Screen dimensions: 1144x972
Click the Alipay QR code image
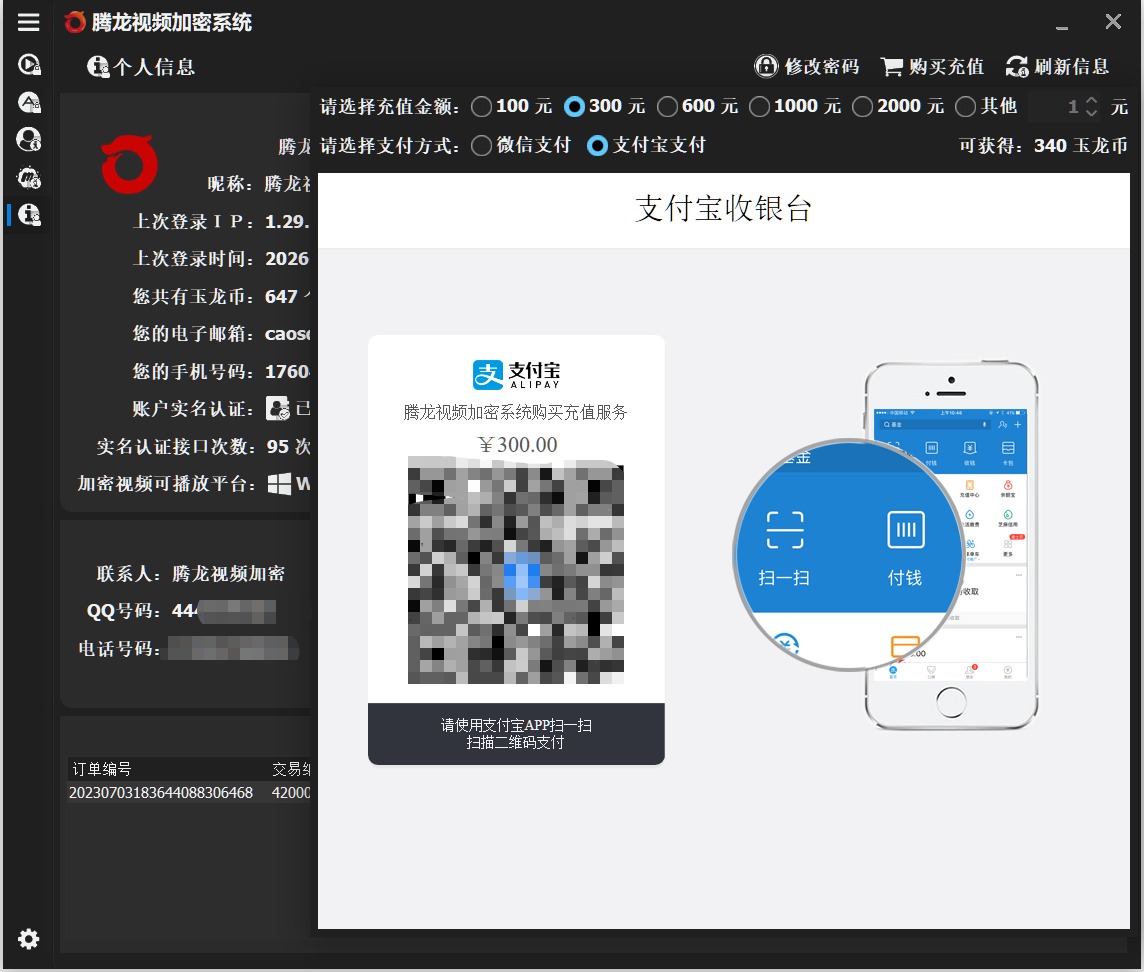coord(516,570)
